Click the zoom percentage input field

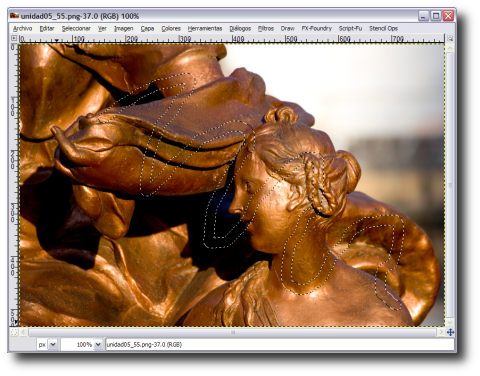click(x=77, y=344)
